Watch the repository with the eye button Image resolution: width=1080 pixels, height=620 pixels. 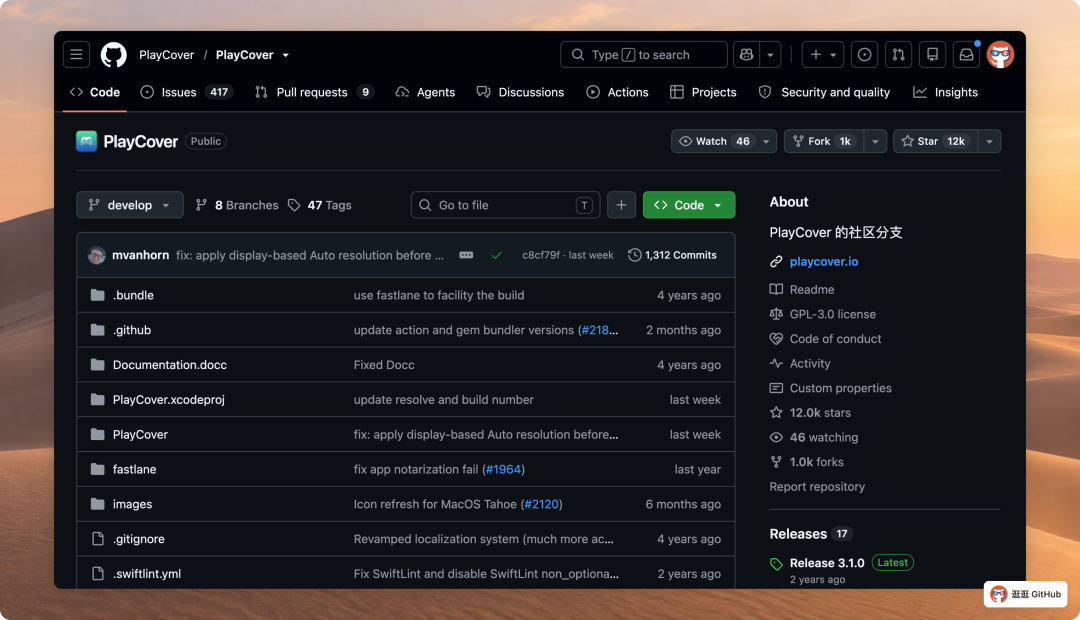pyautogui.click(x=716, y=141)
